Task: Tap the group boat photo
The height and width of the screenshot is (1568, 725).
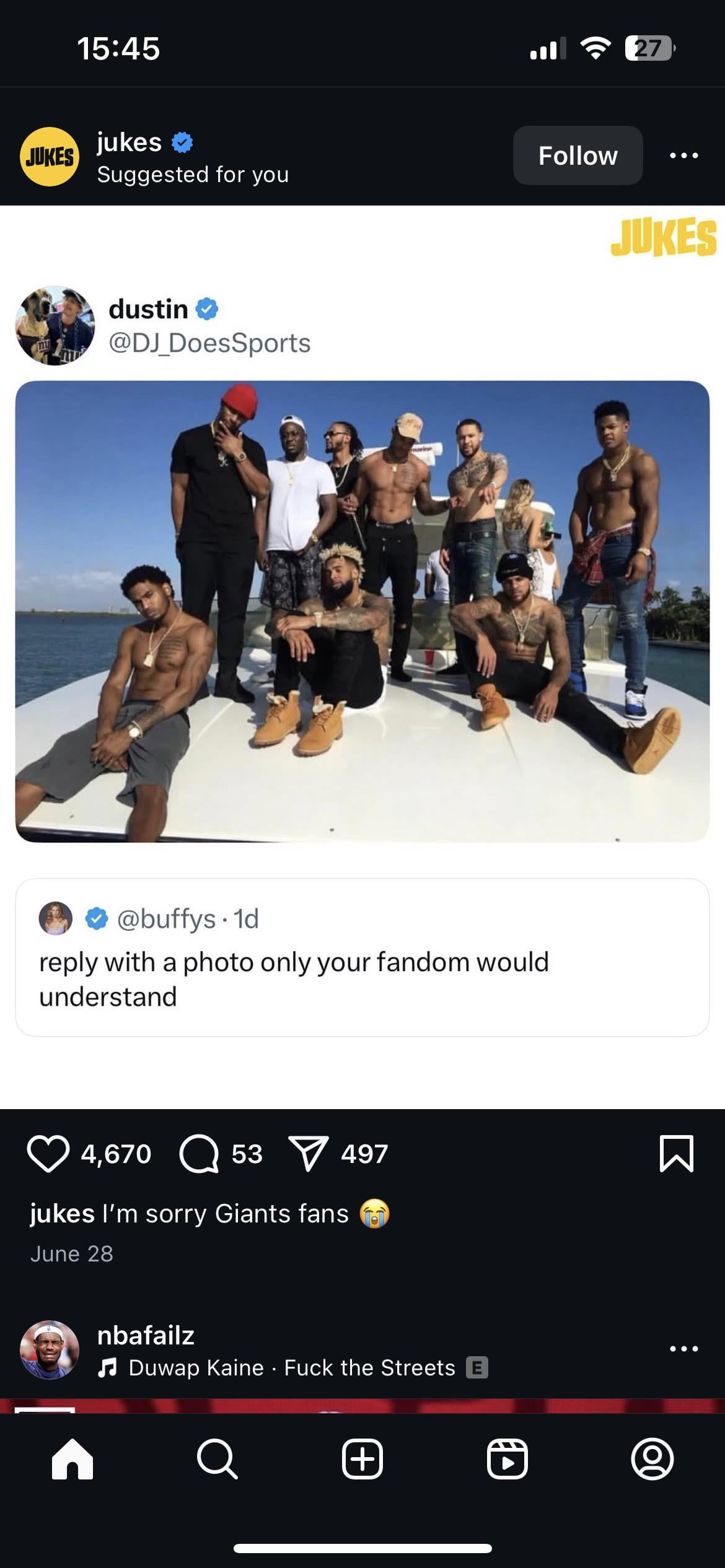Action: pos(362,611)
